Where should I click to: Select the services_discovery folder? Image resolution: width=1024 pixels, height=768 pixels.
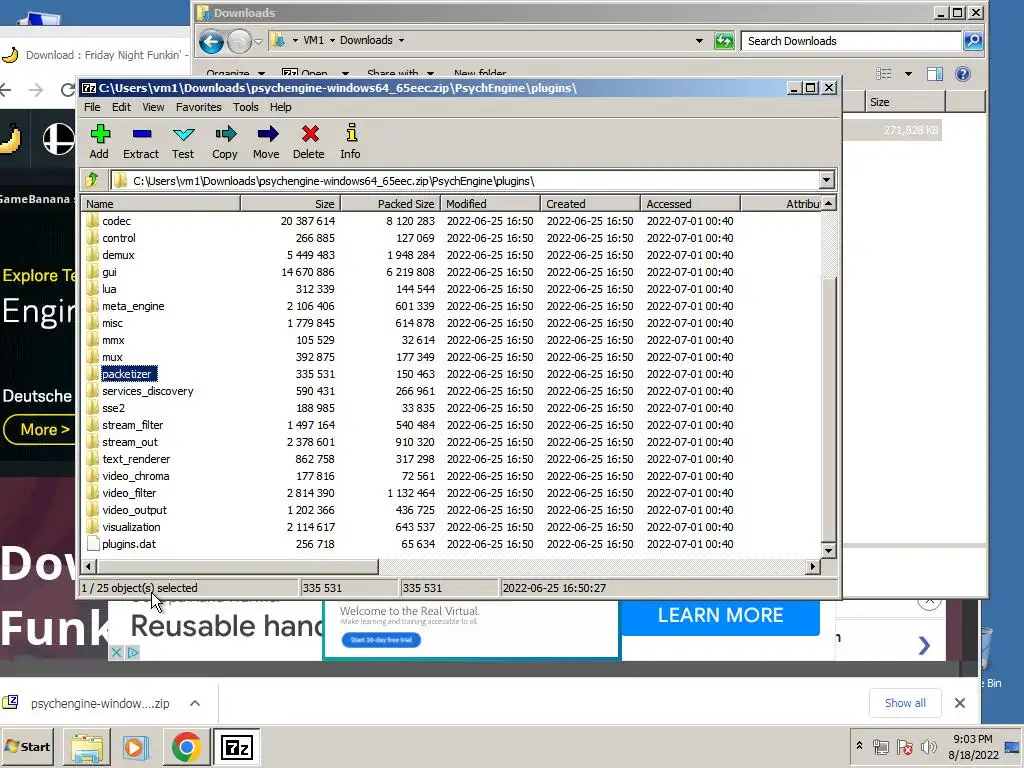[x=148, y=391]
